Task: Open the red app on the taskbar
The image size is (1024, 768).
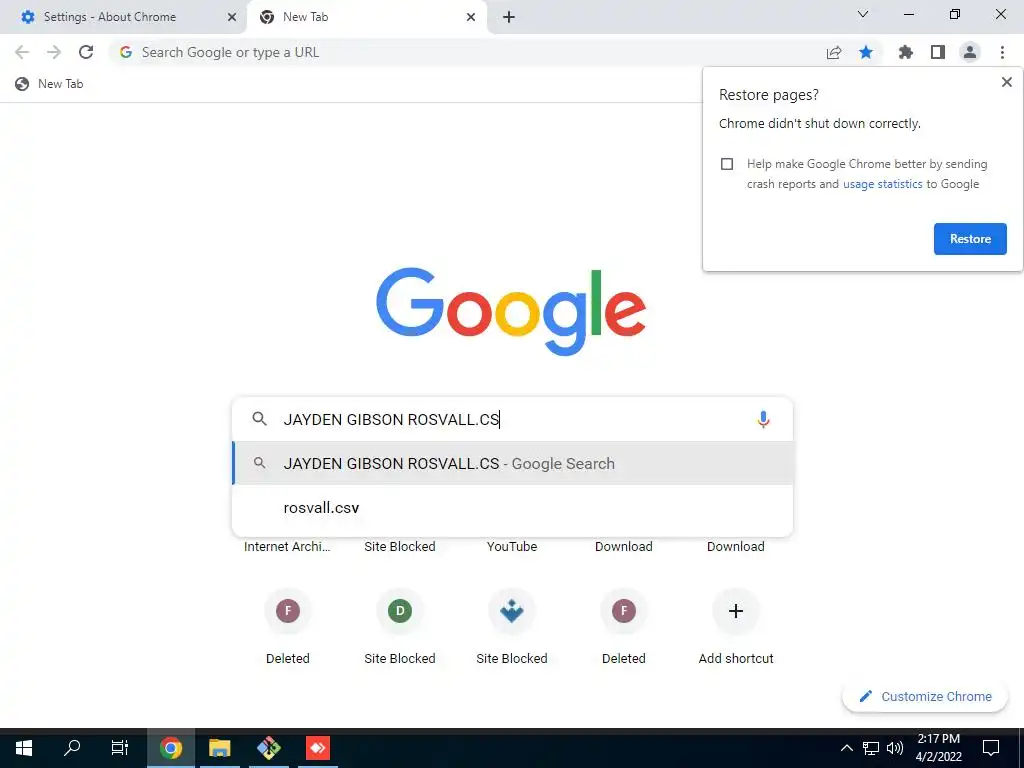Action: pos(318,748)
